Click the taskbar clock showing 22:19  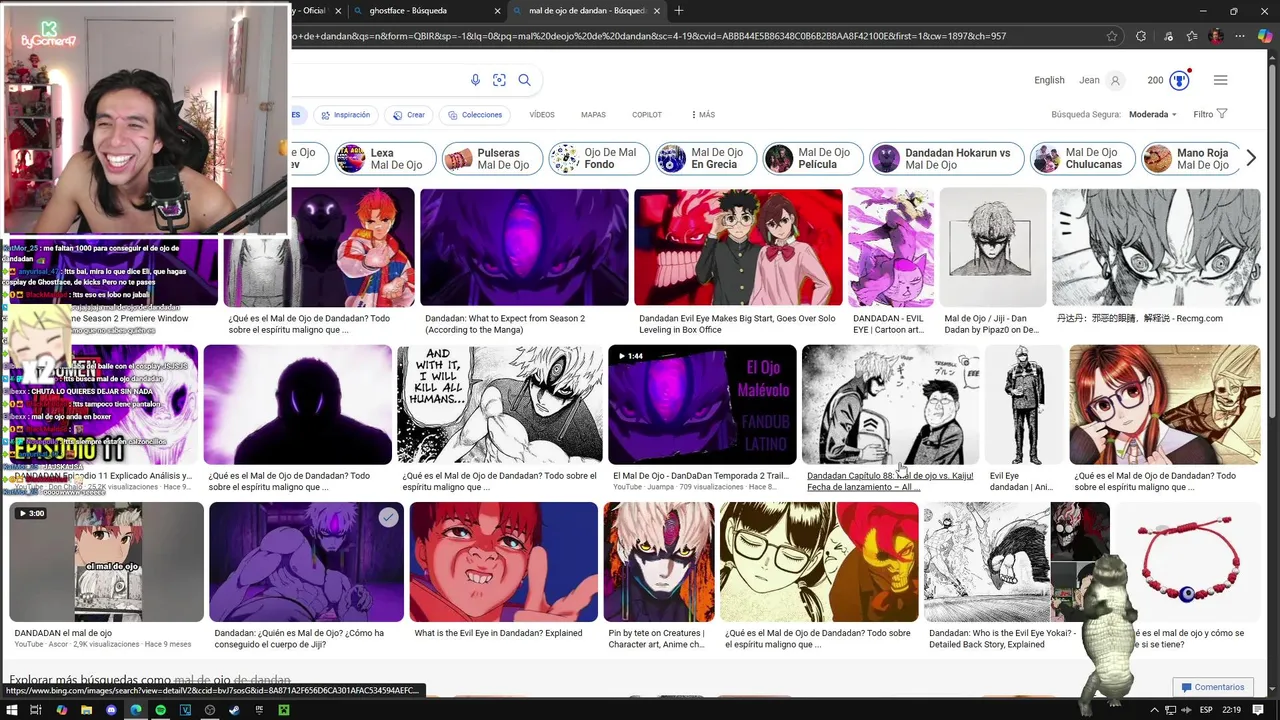pyautogui.click(x=1231, y=710)
